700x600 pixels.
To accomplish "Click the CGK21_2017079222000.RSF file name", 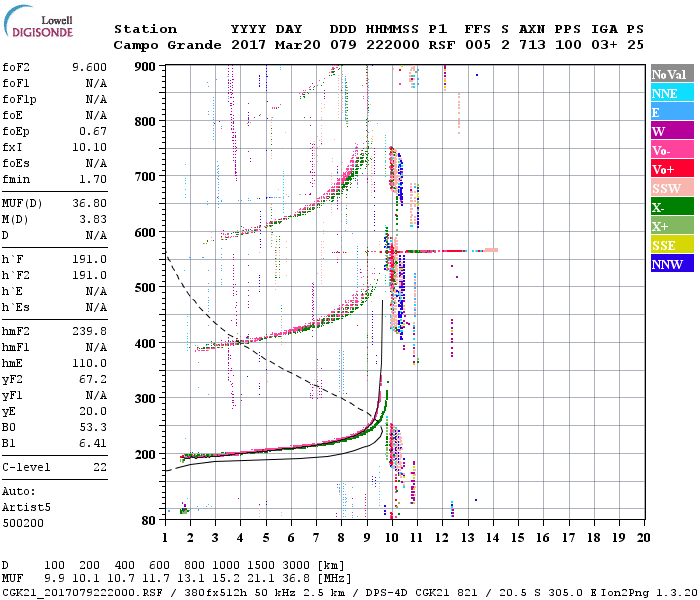I will coord(82,592).
